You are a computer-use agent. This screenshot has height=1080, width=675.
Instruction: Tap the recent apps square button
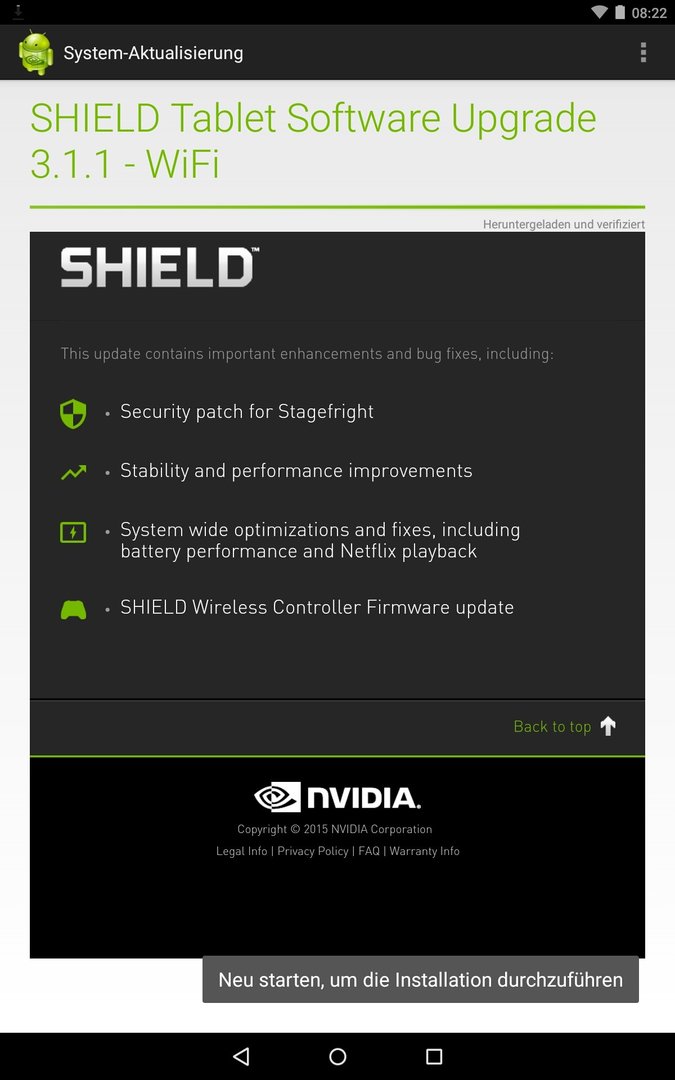tap(434, 1056)
